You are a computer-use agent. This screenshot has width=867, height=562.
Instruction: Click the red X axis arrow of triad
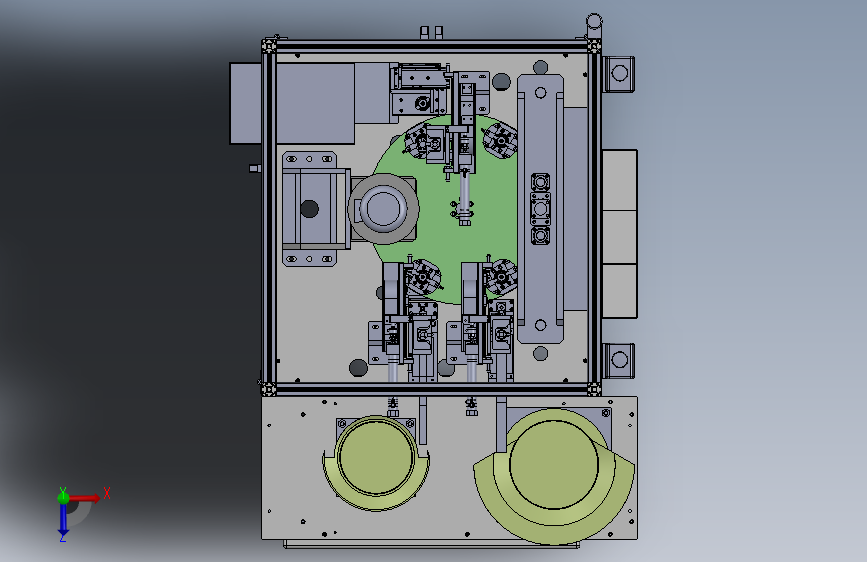coord(86,498)
